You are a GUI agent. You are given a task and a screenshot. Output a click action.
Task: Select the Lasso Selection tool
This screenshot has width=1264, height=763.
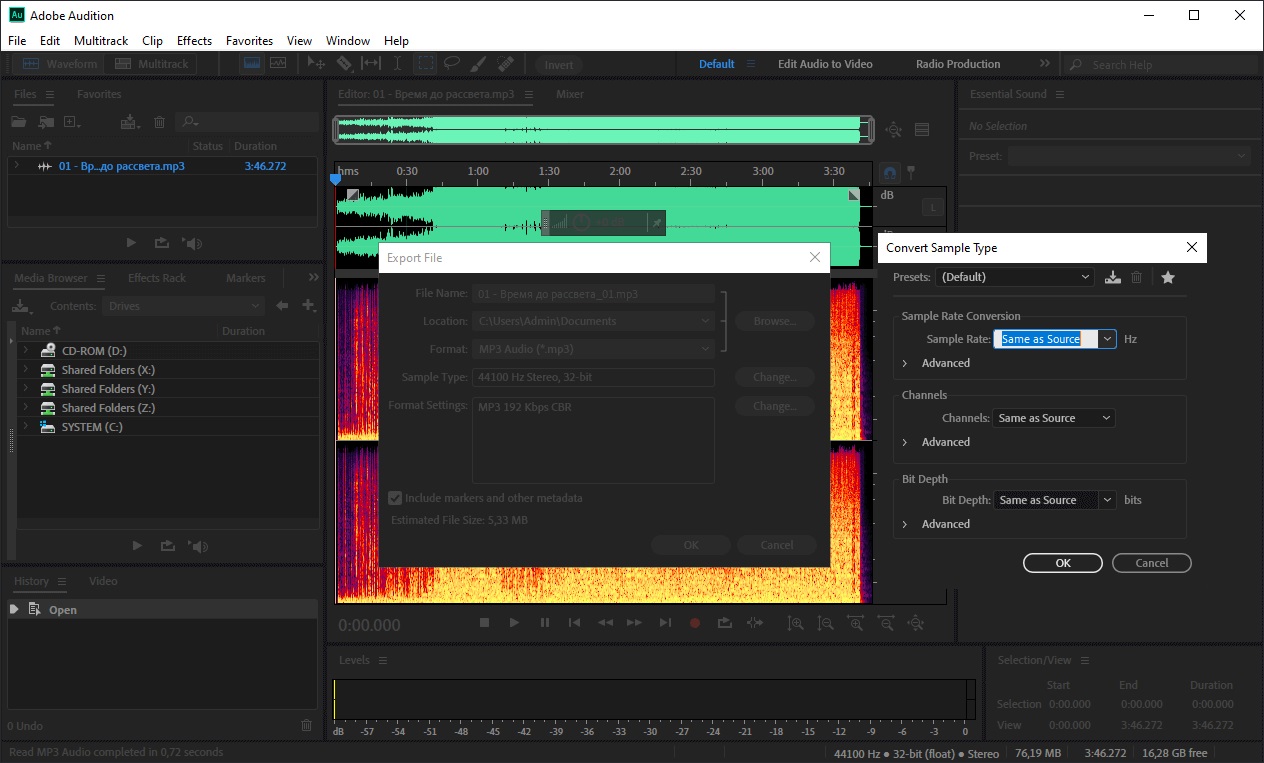pyautogui.click(x=452, y=64)
